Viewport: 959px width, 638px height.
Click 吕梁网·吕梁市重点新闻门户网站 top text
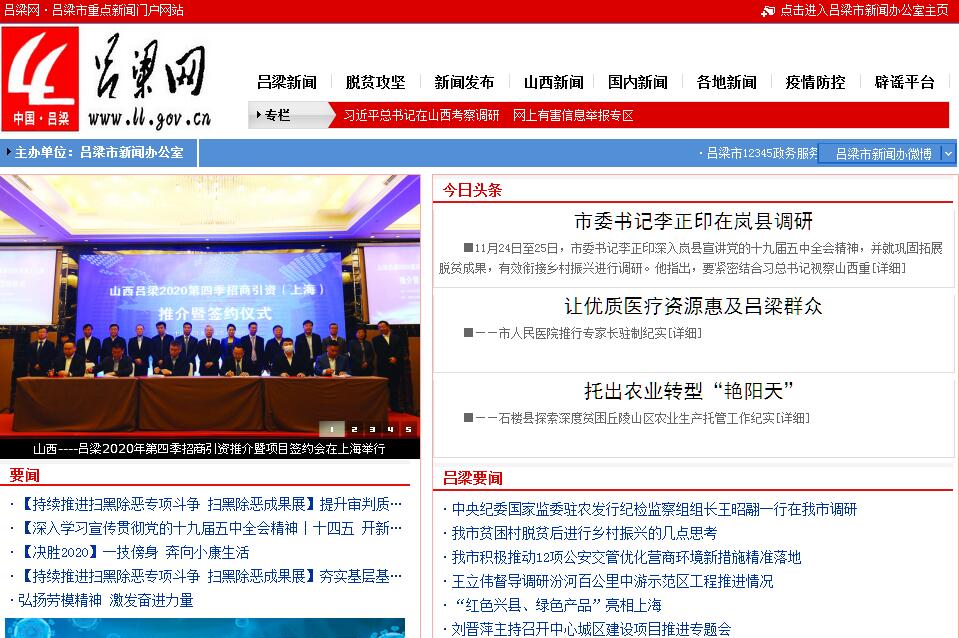(x=94, y=10)
